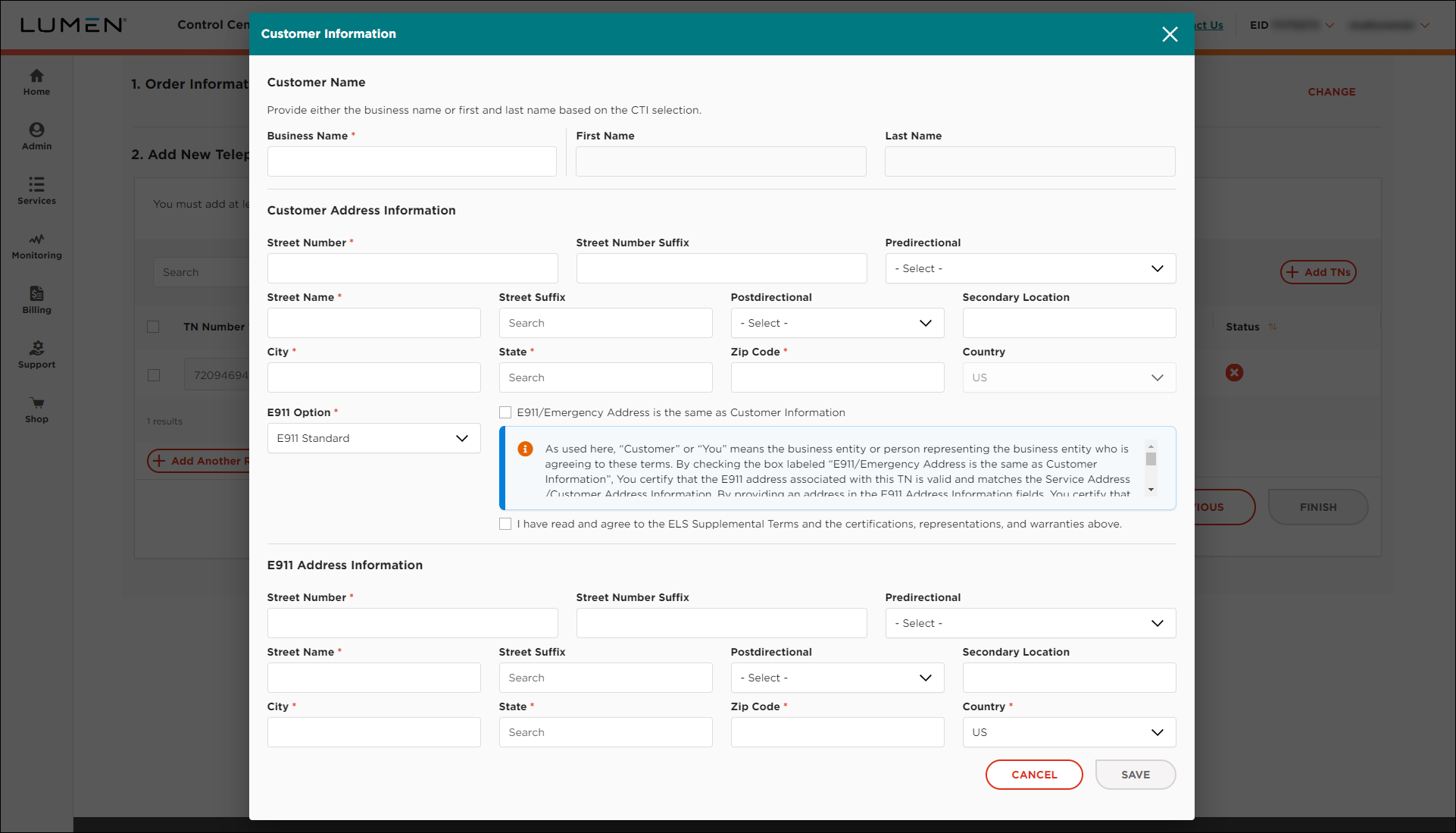Viewport: 1456px width, 833px height.
Task: Expand the EID account dropdown
Action: (1330, 25)
